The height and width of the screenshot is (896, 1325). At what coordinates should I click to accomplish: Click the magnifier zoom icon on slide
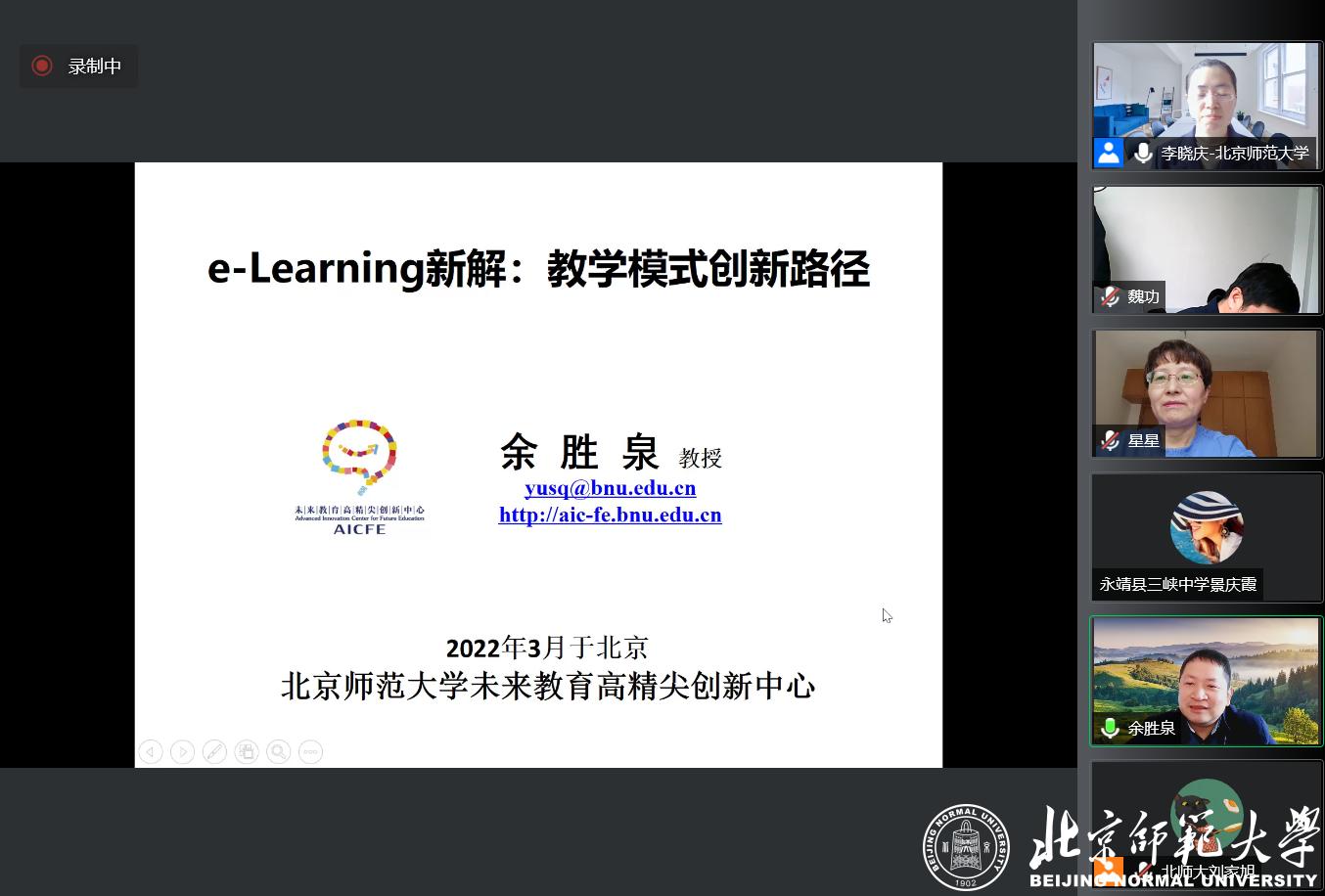[x=279, y=751]
